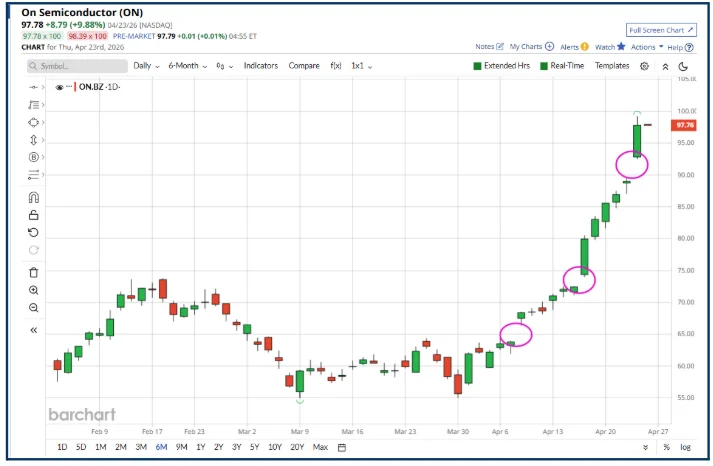
Task: Select the 20Y range
Action: click(297, 447)
